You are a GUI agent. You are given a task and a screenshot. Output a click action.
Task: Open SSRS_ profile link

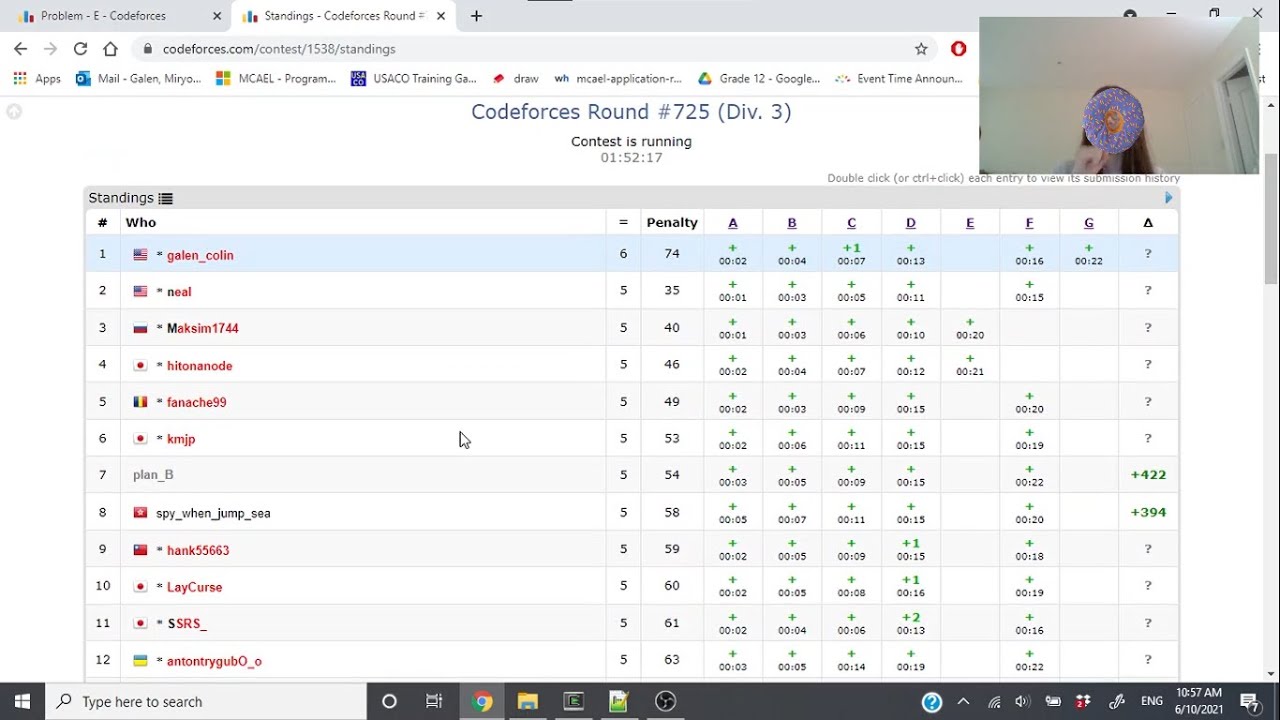point(187,623)
